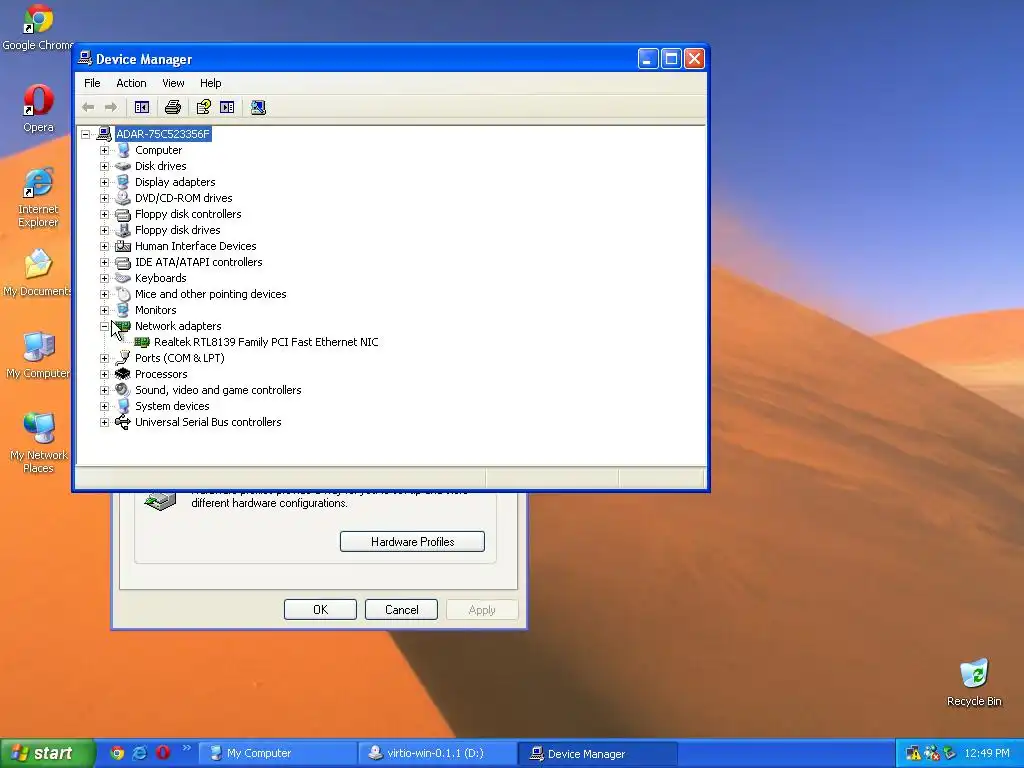Image resolution: width=1024 pixels, height=768 pixels.
Task: Click the Forward arrow in Device Manager toolbar
Action: pos(111,107)
